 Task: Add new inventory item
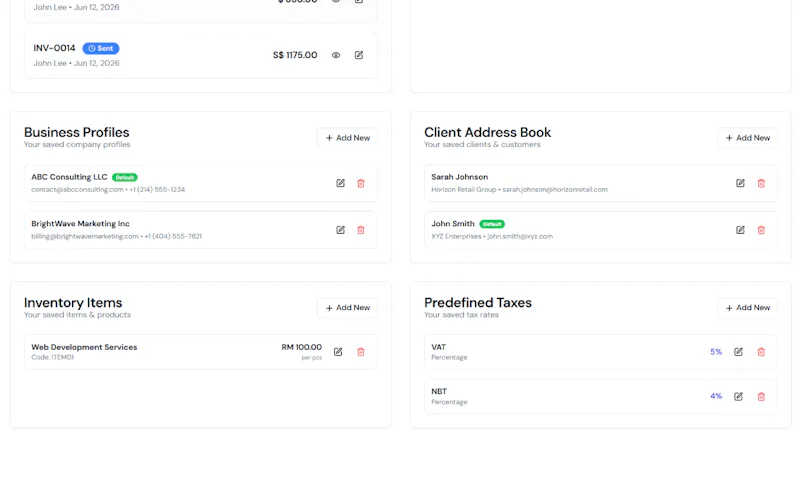coord(347,308)
